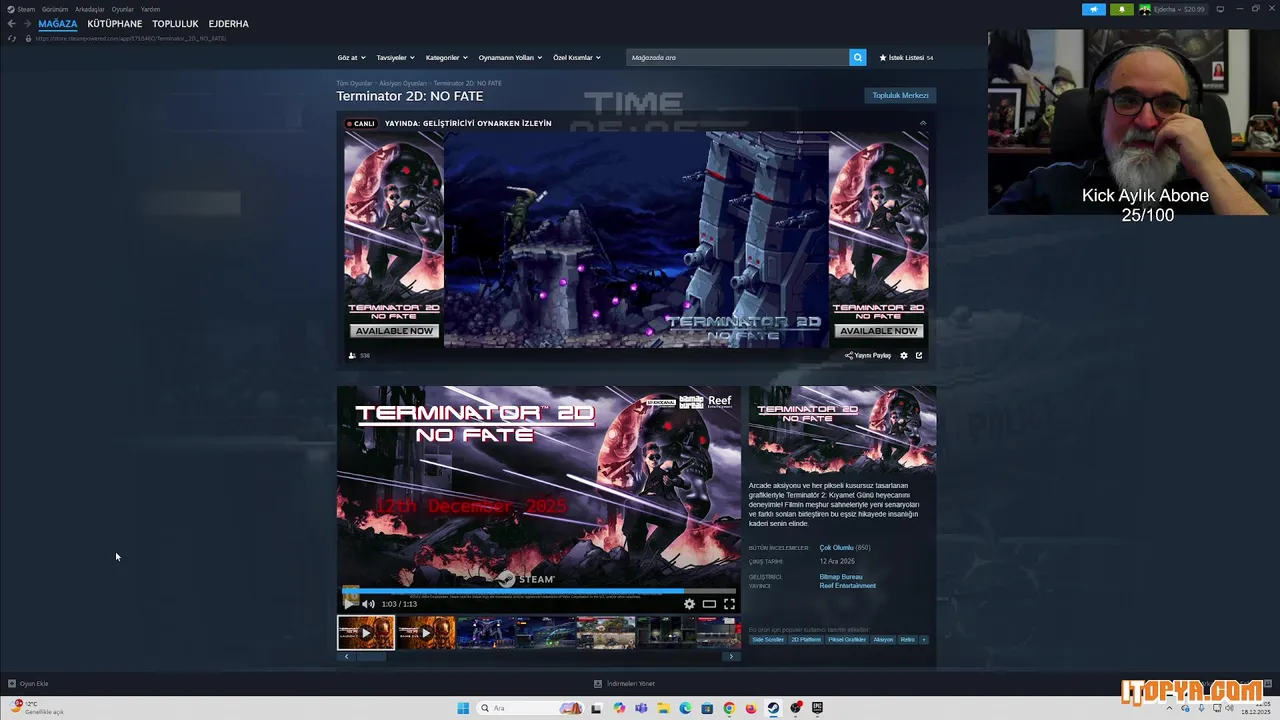Pop out the broadcast in new window
Image resolution: width=1280 pixels, height=720 pixels.
(x=919, y=355)
